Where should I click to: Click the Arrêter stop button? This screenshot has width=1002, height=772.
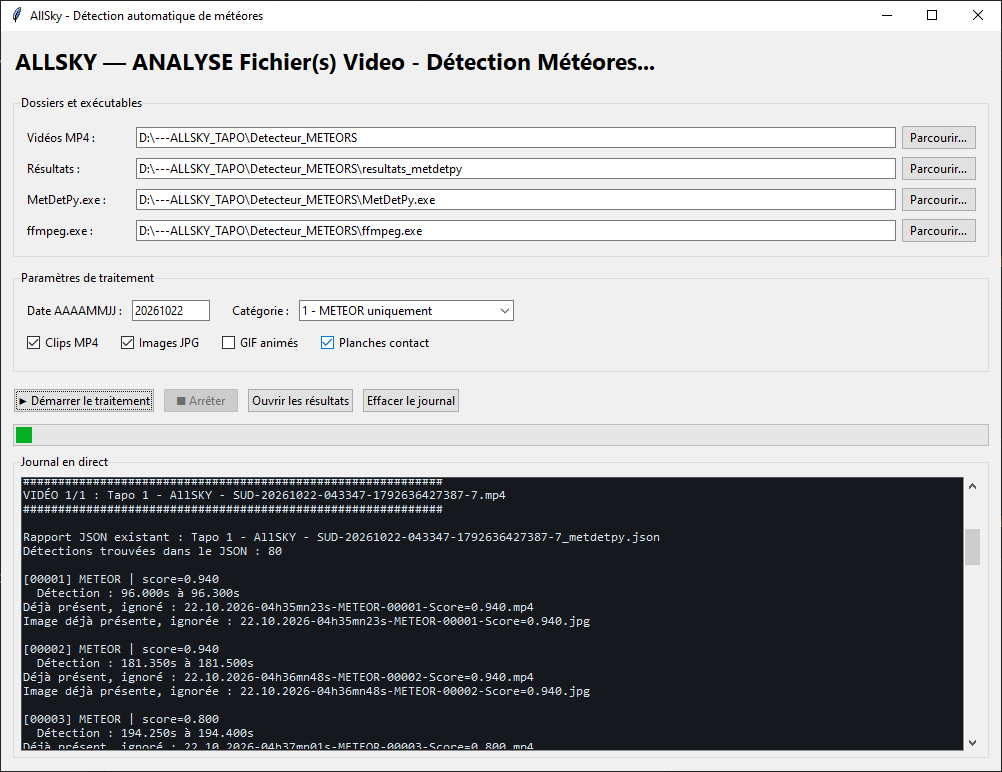pos(201,401)
